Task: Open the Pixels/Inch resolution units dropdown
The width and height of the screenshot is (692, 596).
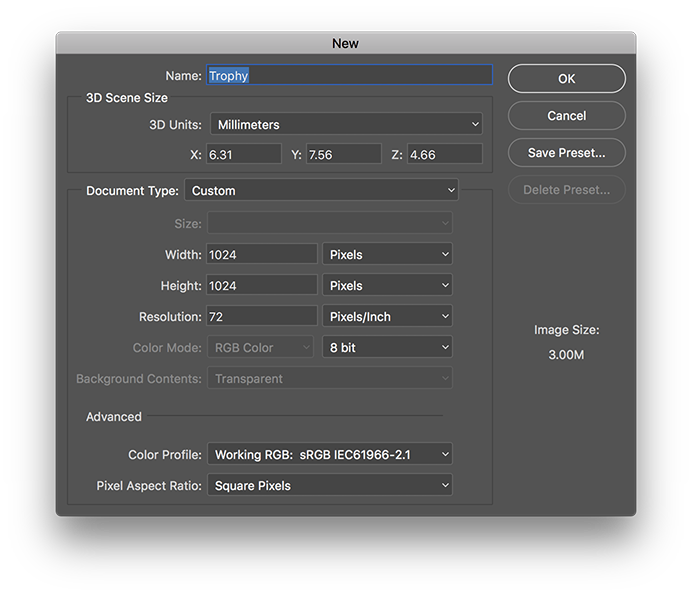Action: (387, 317)
